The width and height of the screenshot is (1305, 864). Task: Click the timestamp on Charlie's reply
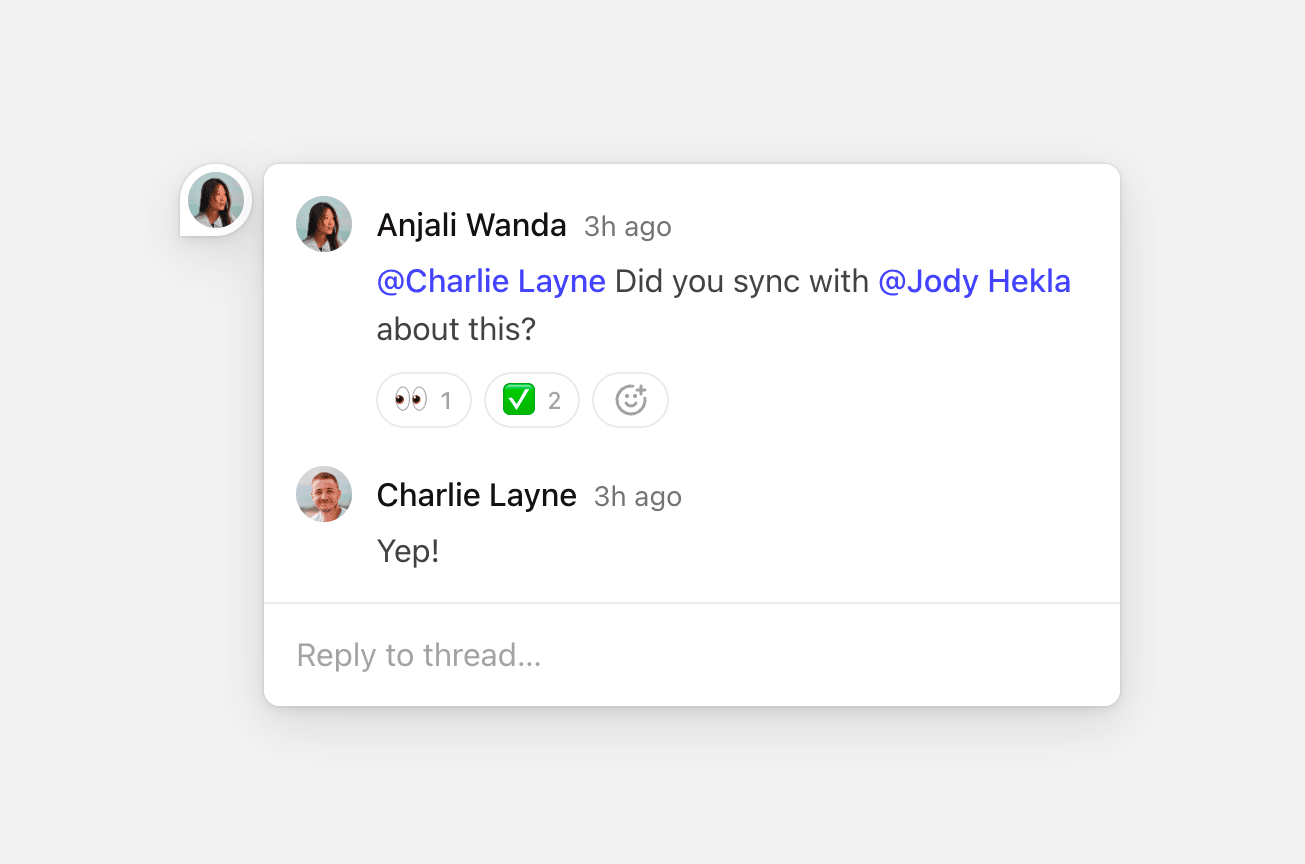tap(638, 497)
